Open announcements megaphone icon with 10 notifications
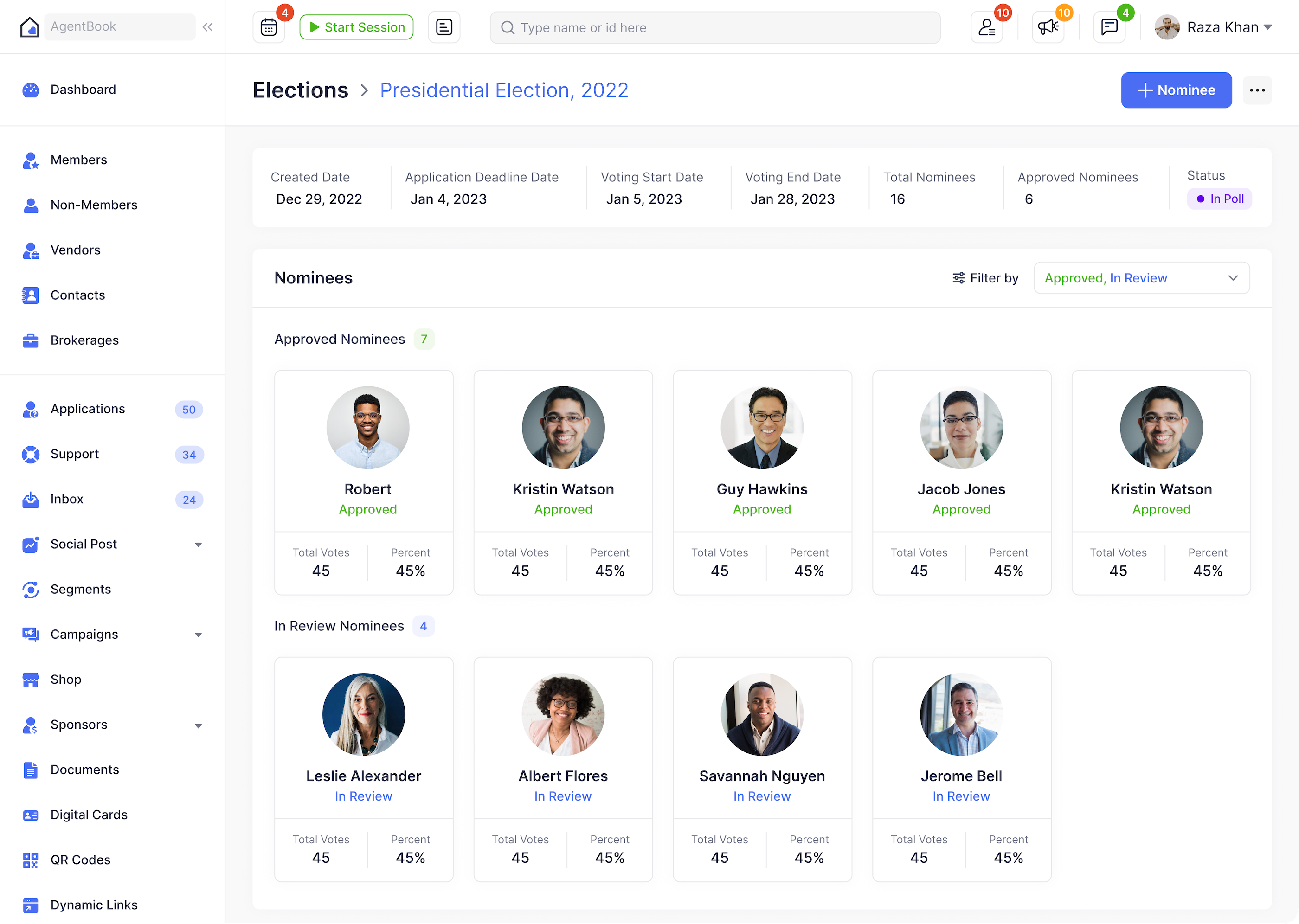This screenshot has height=924, width=1299. (1048, 27)
